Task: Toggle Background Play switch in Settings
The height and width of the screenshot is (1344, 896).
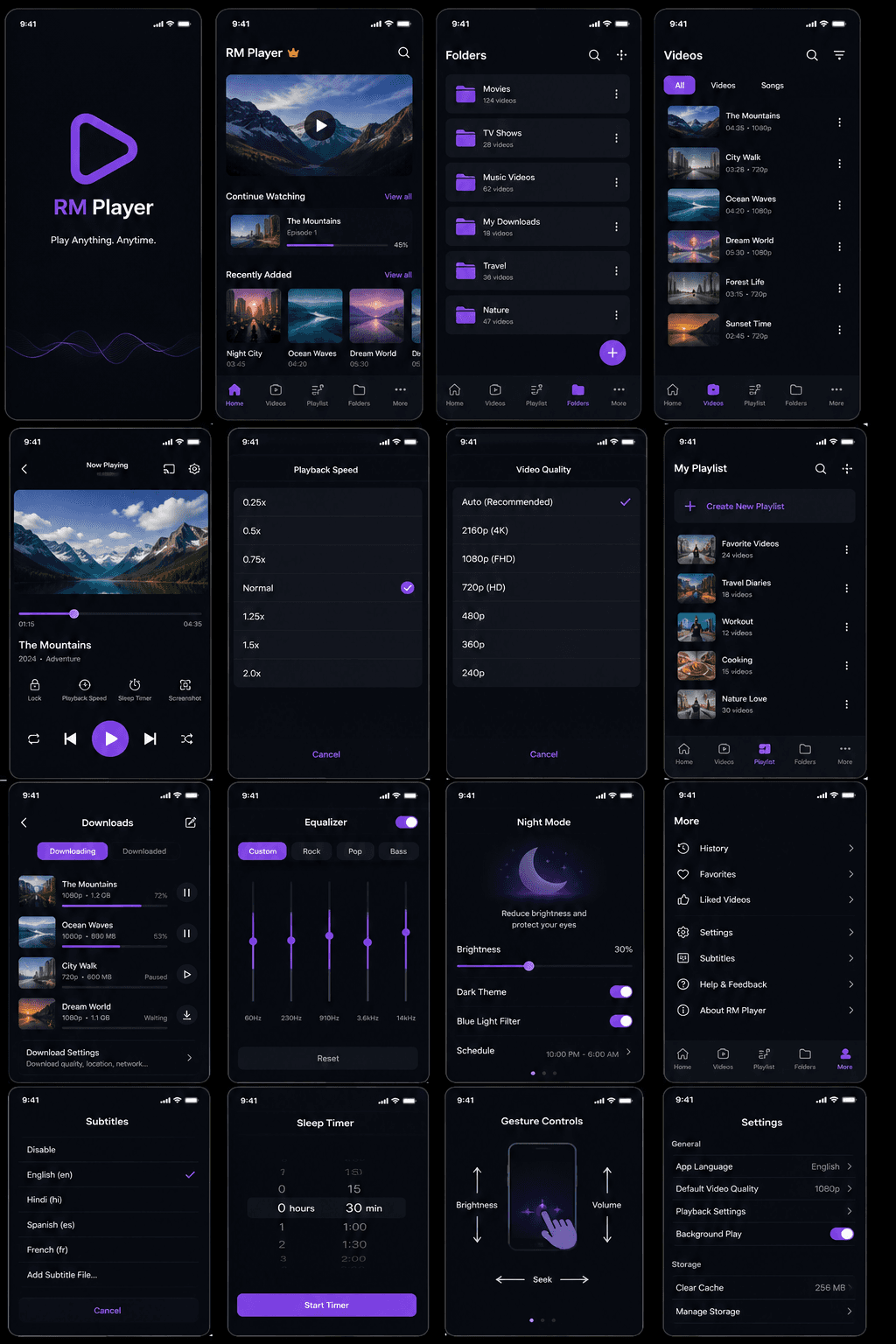Action: pyautogui.click(x=842, y=1234)
